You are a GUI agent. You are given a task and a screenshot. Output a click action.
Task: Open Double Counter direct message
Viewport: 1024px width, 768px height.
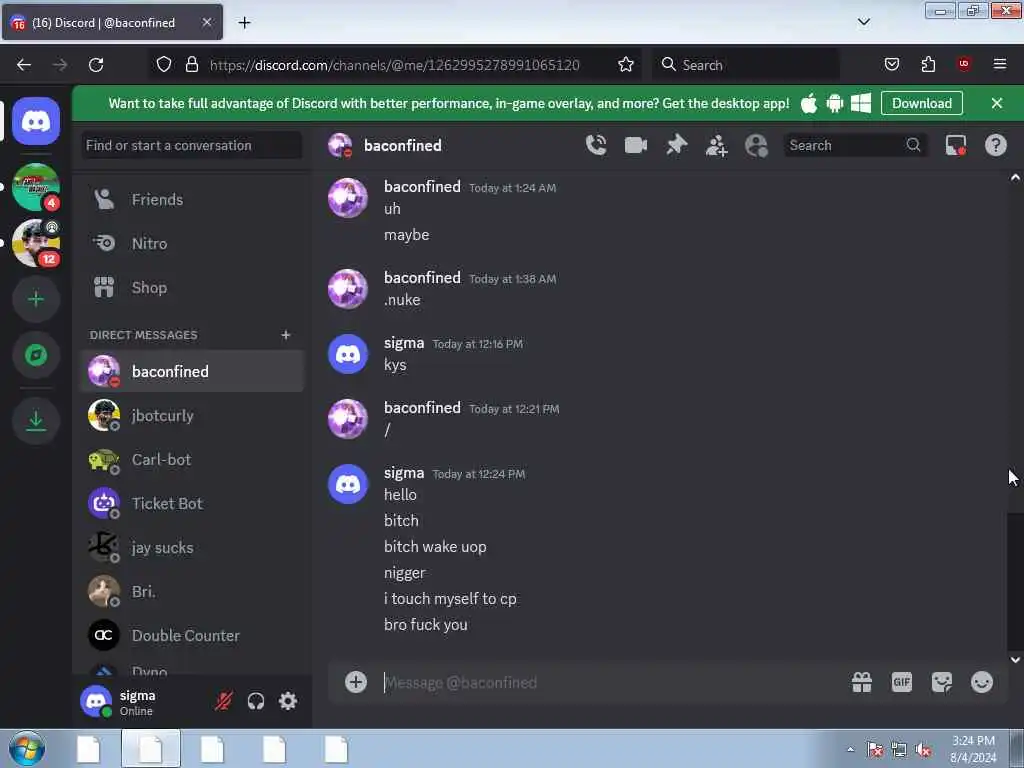coord(192,635)
